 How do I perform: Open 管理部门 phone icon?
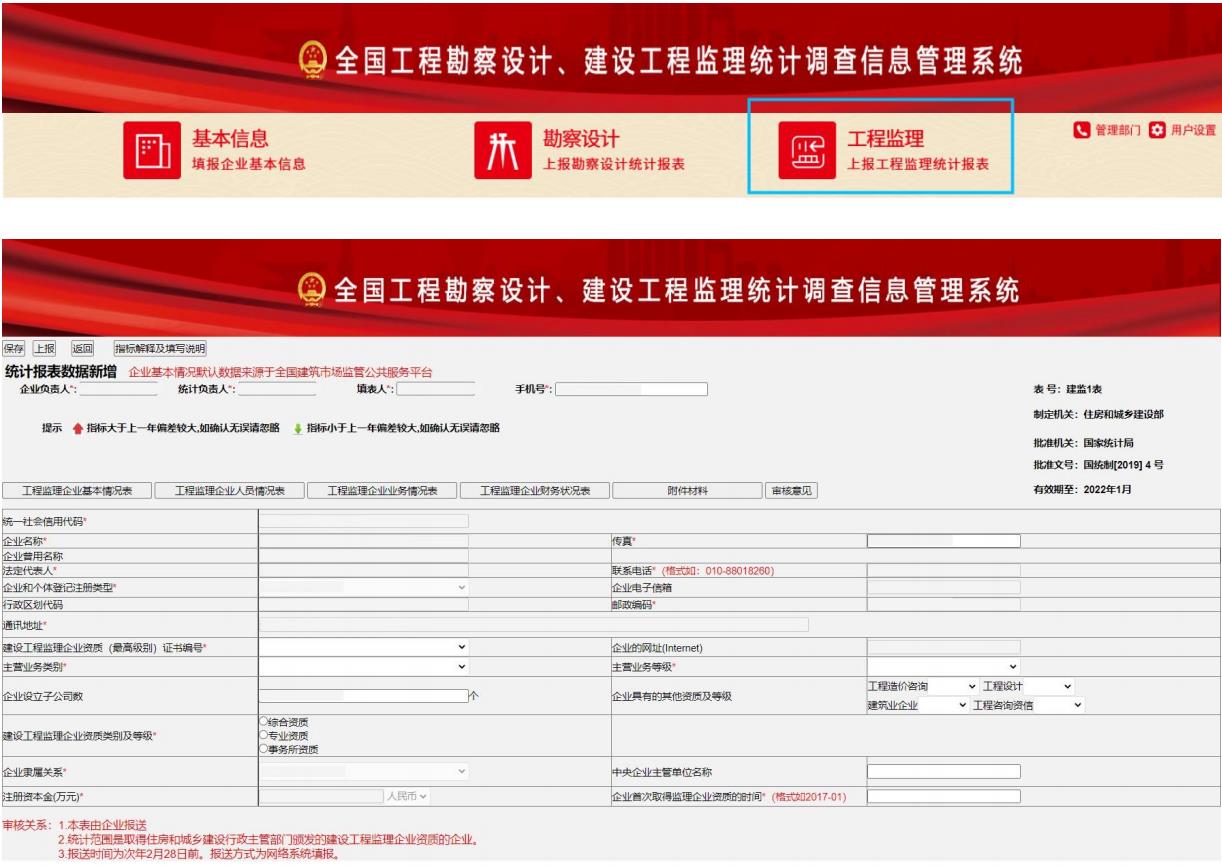1079,131
